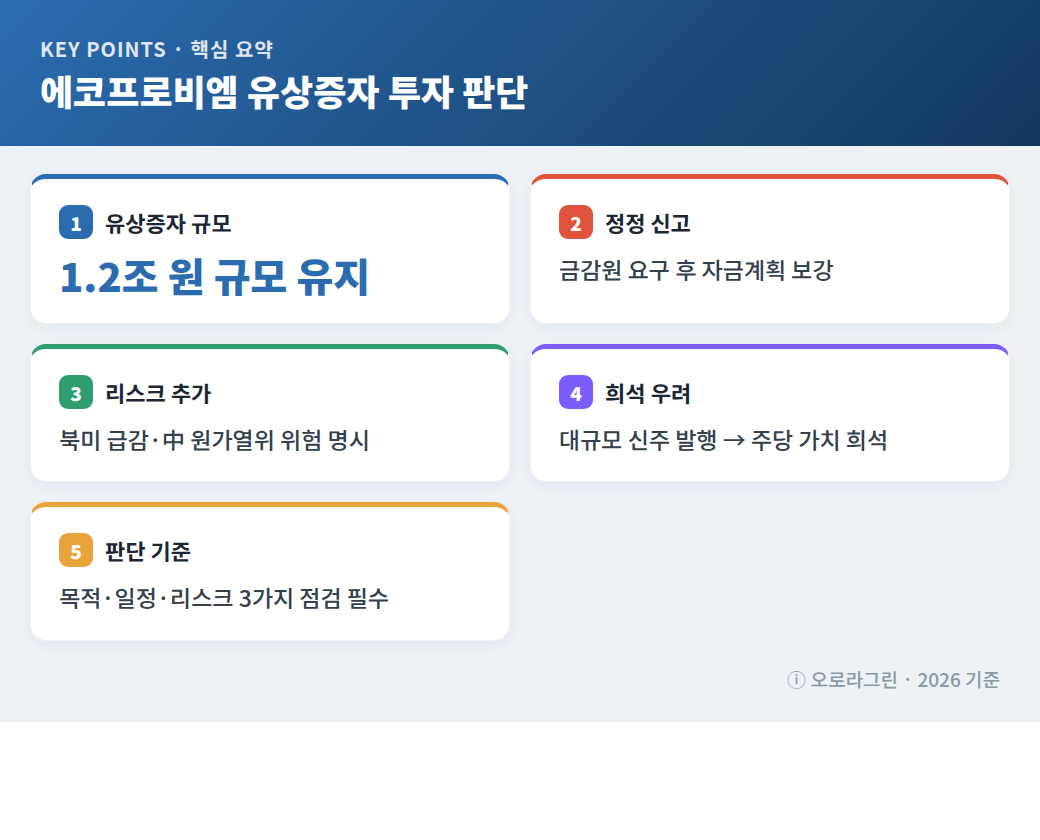Click the KEY POINTS · 핵심 요약 subtitle
This screenshot has width=1040, height=840.
(x=157, y=49)
